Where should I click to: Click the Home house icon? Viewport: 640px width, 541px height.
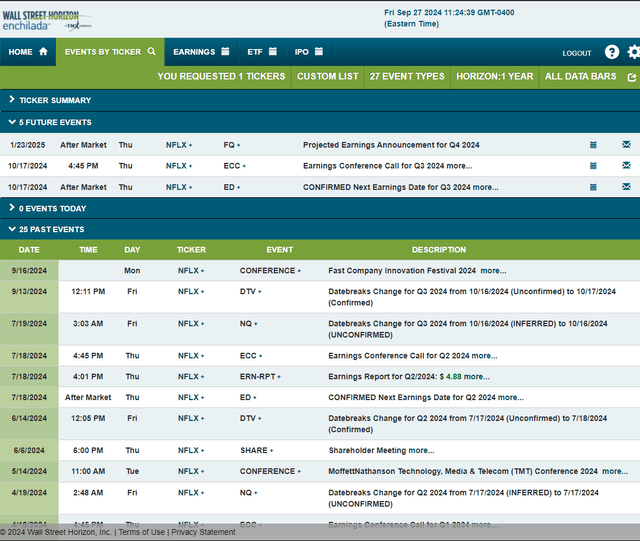coord(43,51)
